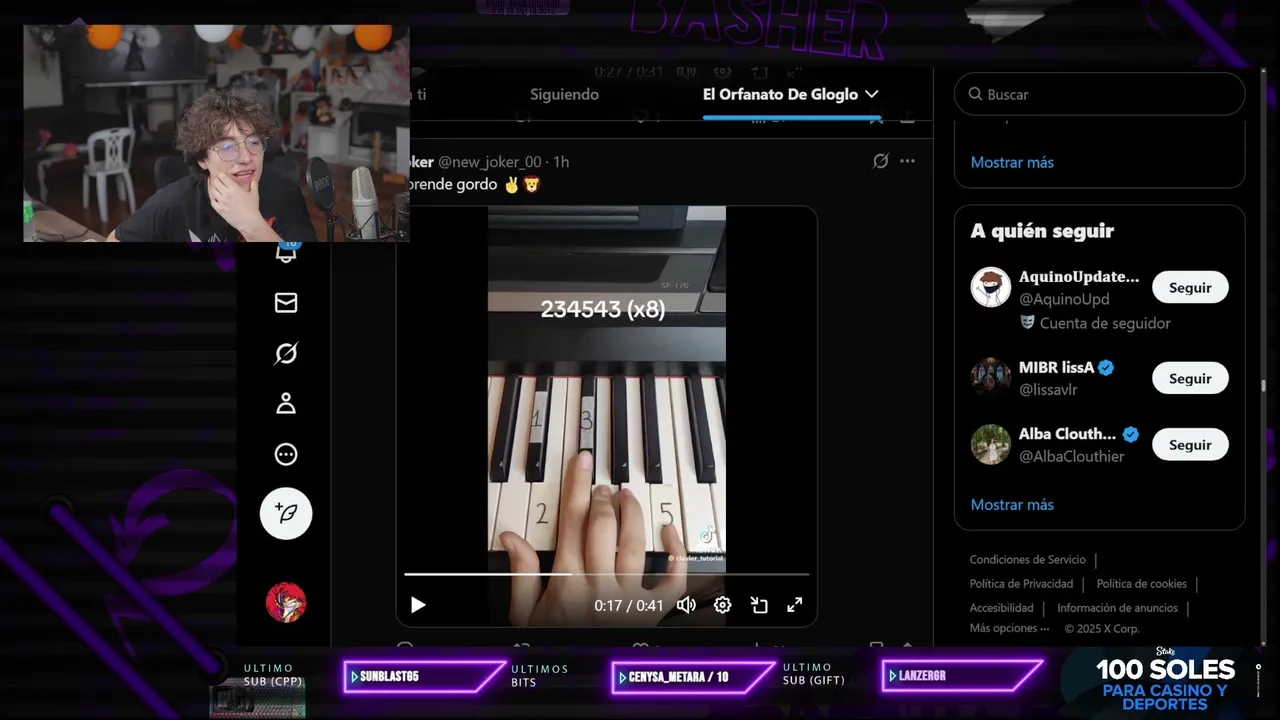
Task: Open the Alba Clouthier profile avatar
Action: coord(991,445)
